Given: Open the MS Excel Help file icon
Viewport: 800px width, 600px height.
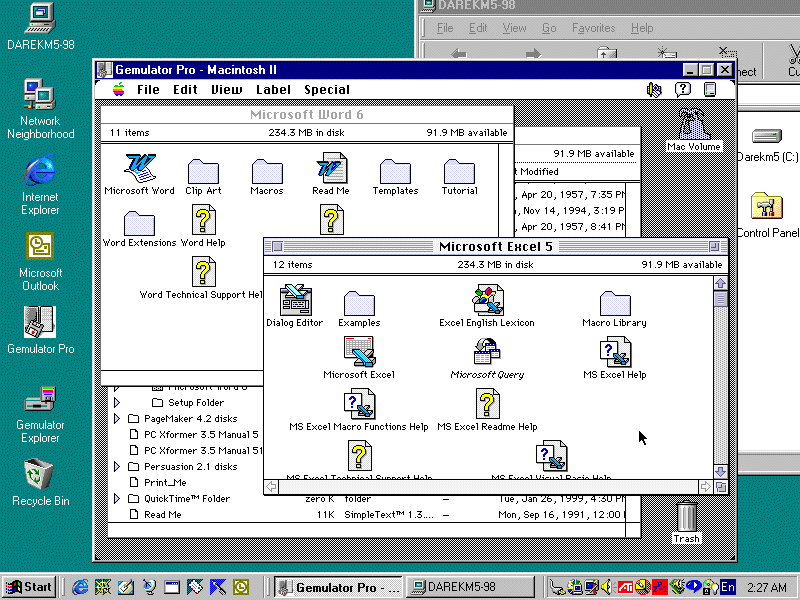Looking at the screenshot, I should 615,352.
